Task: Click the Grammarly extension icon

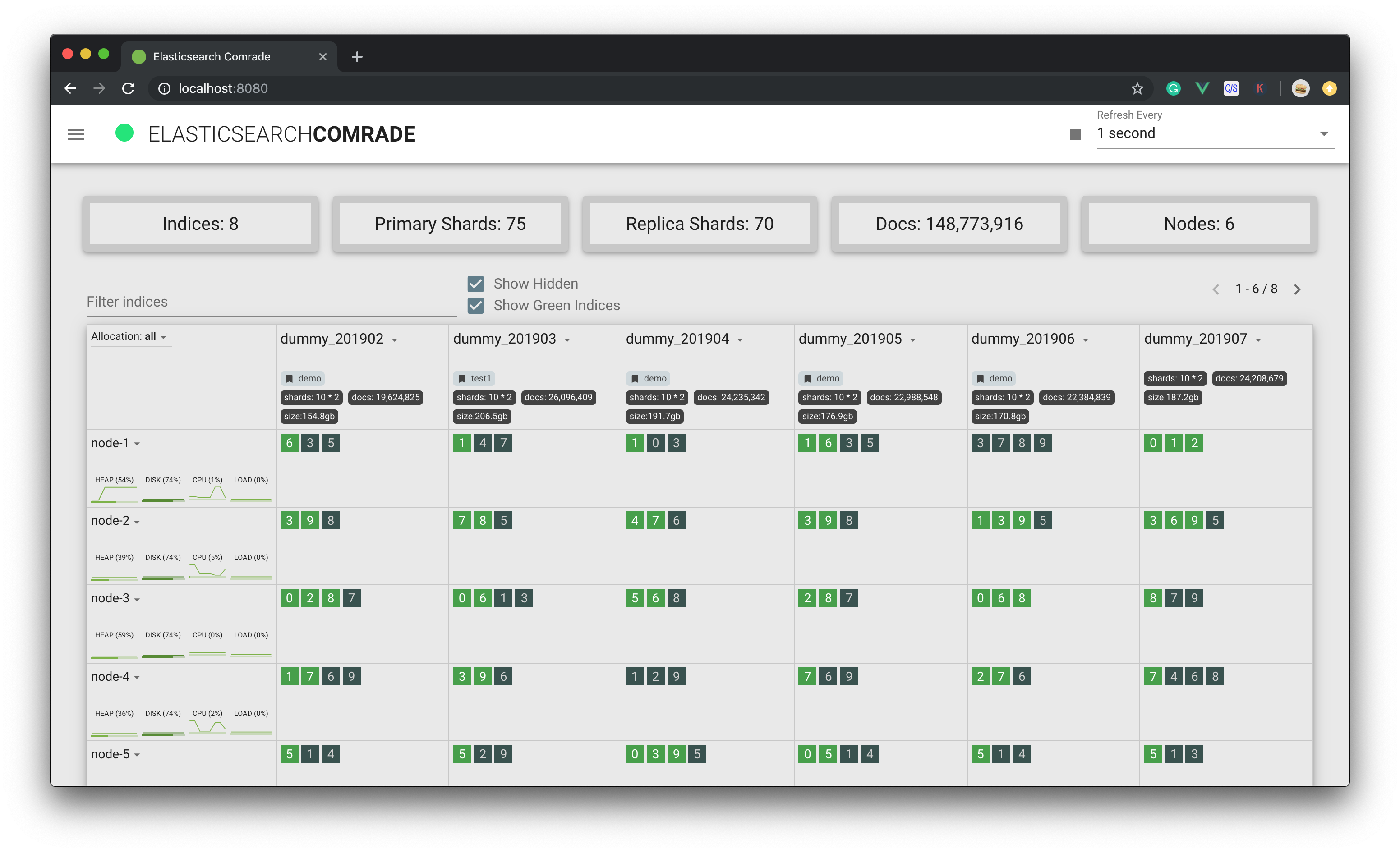Action: pyautogui.click(x=1173, y=89)
